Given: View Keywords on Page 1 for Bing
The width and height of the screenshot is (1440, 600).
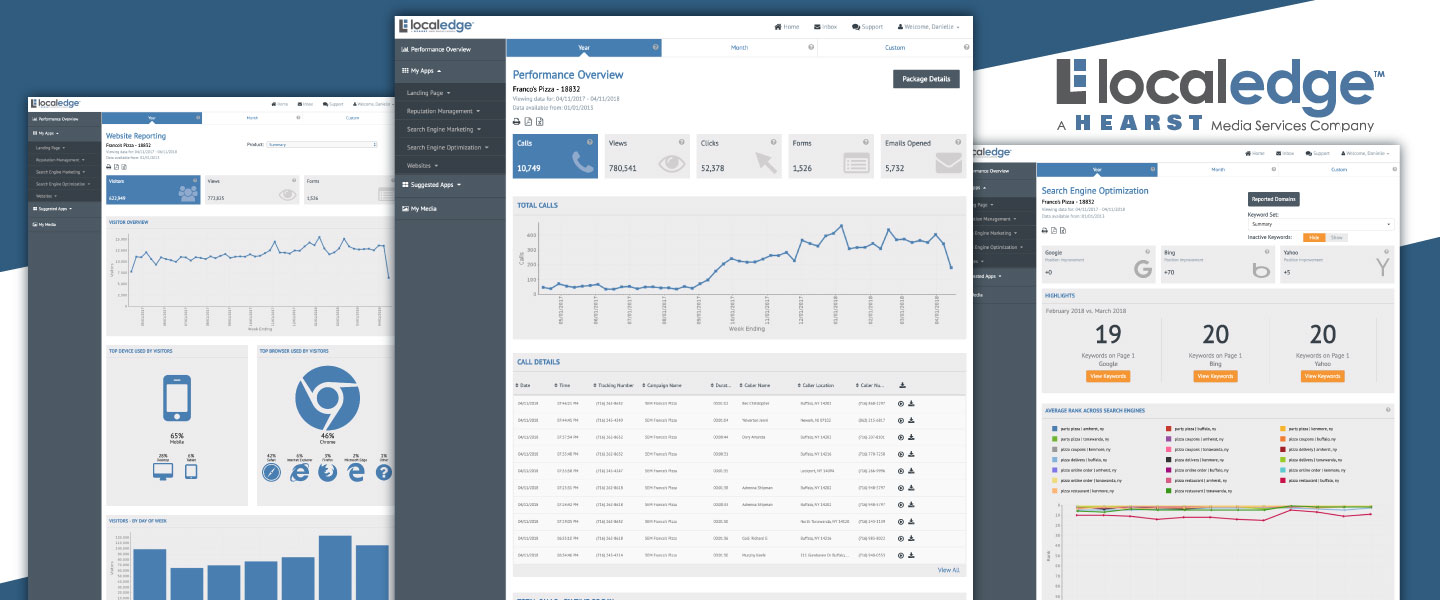Looking at the screenshot, I should (1215, 376).
